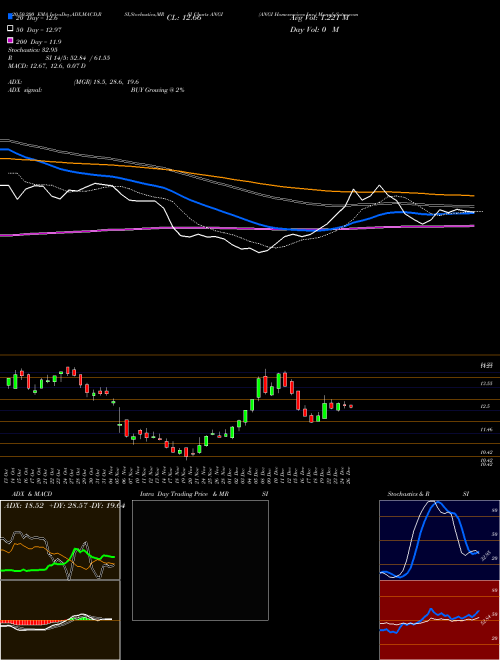This screenshot has width=500, height=660.
Task: Click the tallest green candlestick in December
Action: [259, 388]
